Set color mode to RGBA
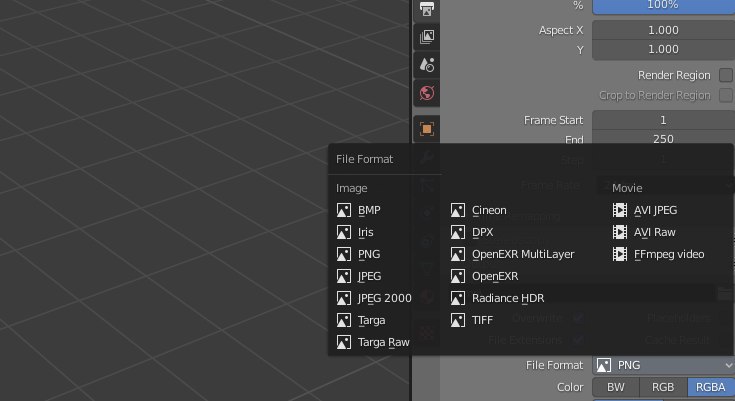The height and width of the screenshot is (401, 735). 711,387
